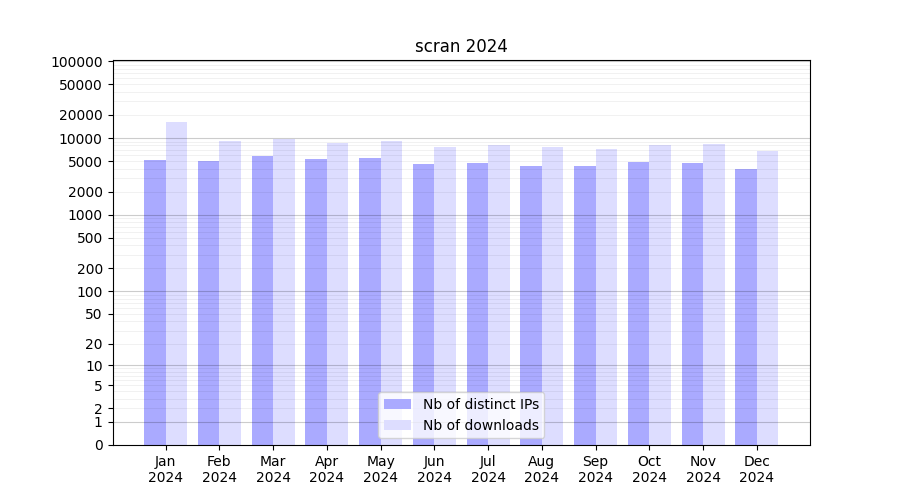900x500 pixels.
Task: Click the 'scran 2024' chart title
Action: 461,46
